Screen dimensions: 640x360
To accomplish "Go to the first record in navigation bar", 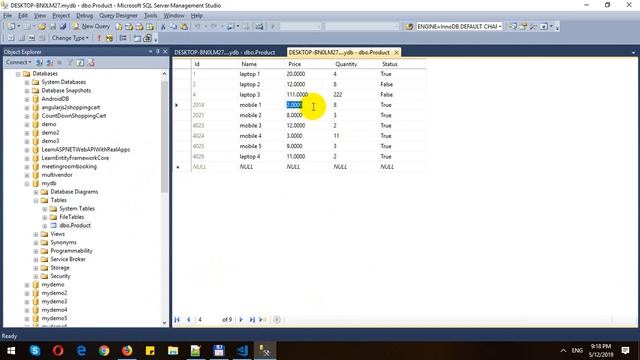I will tap(177, 320).
